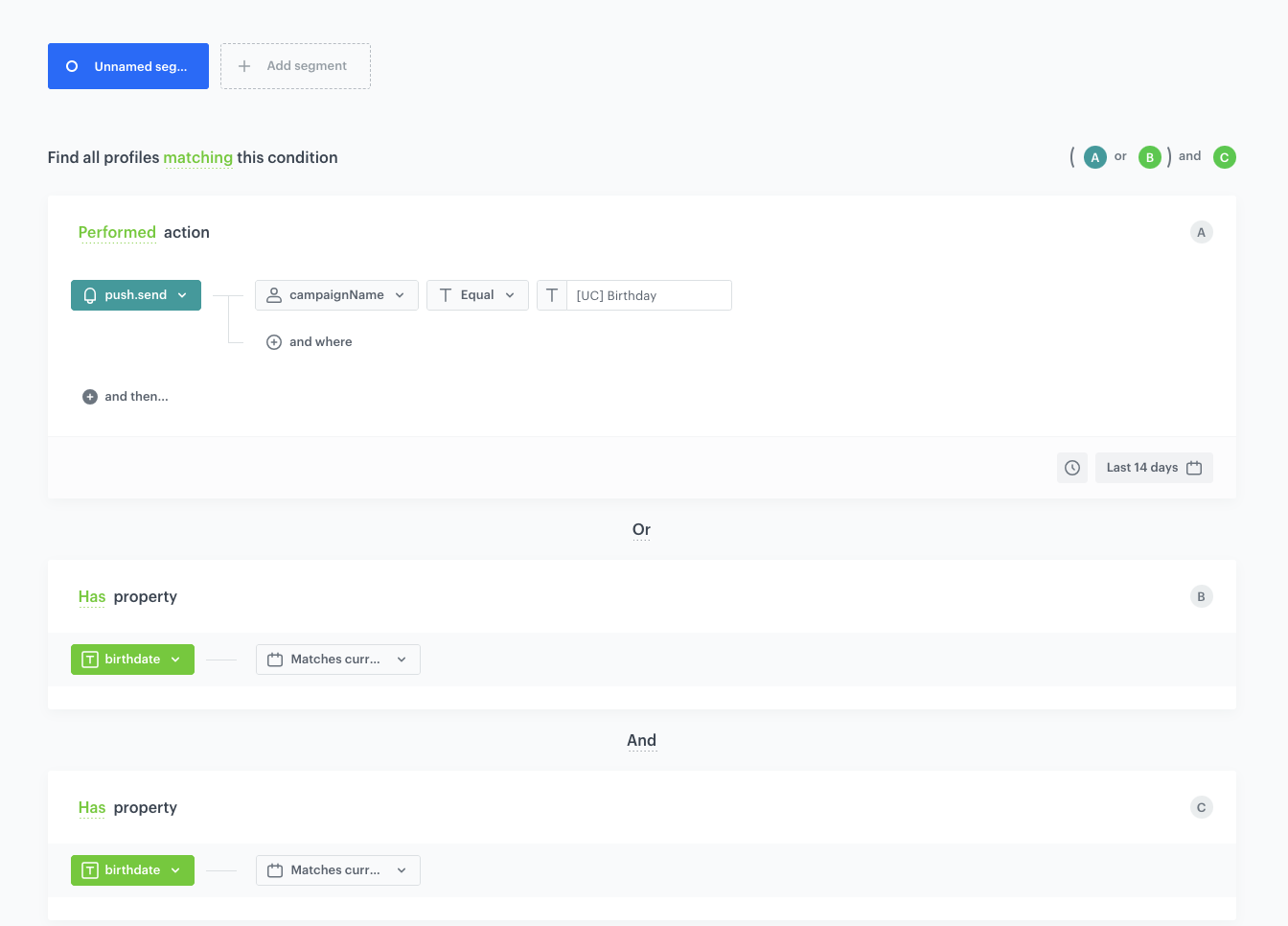Screen dimensions: 1288x926
Task: Open the Last 14 days date range
Action: (x=1153, y=468)
